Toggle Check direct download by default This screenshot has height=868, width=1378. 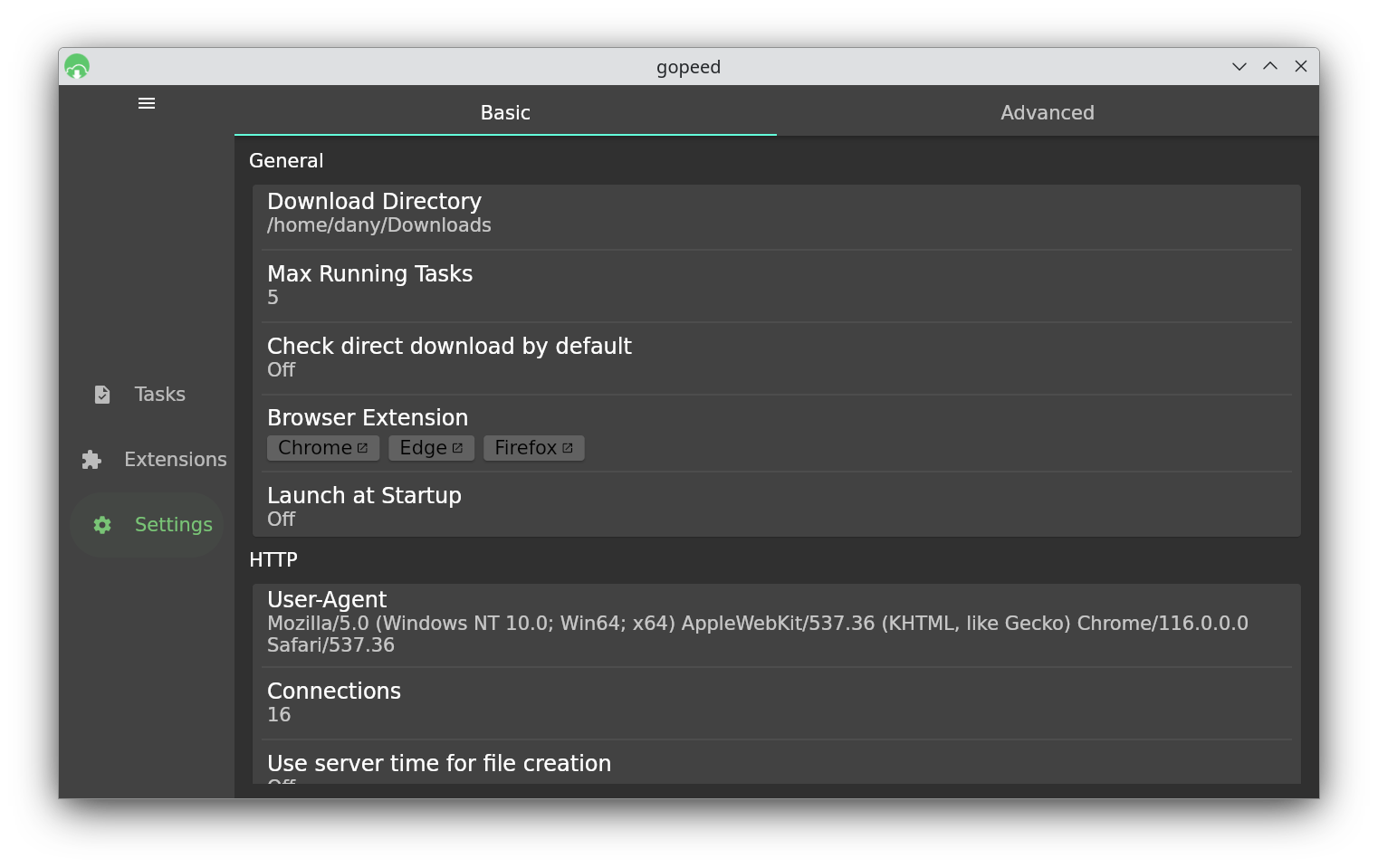tap(777, 358)
